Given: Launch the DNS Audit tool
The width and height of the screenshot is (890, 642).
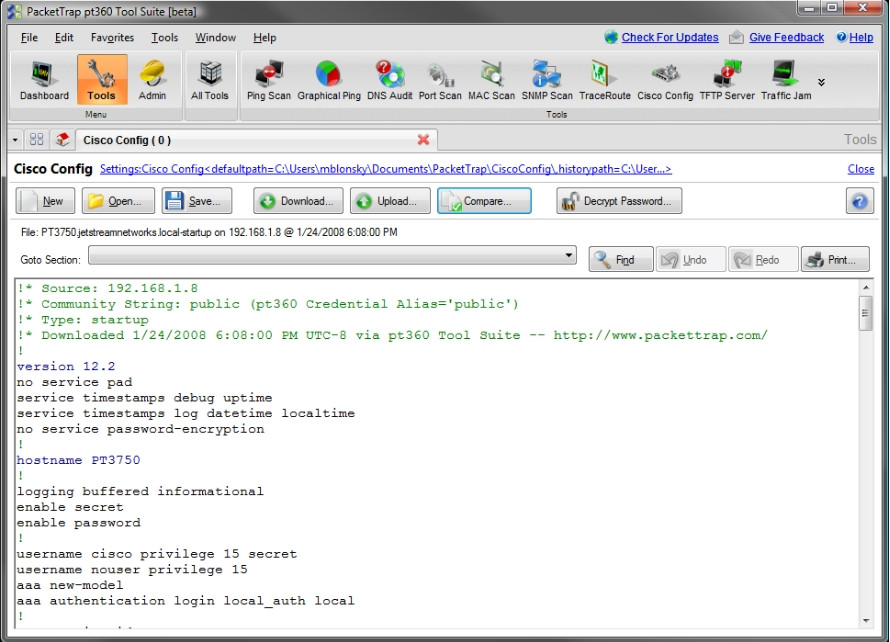Looking at the screenshot, I should tap(389, 80).
